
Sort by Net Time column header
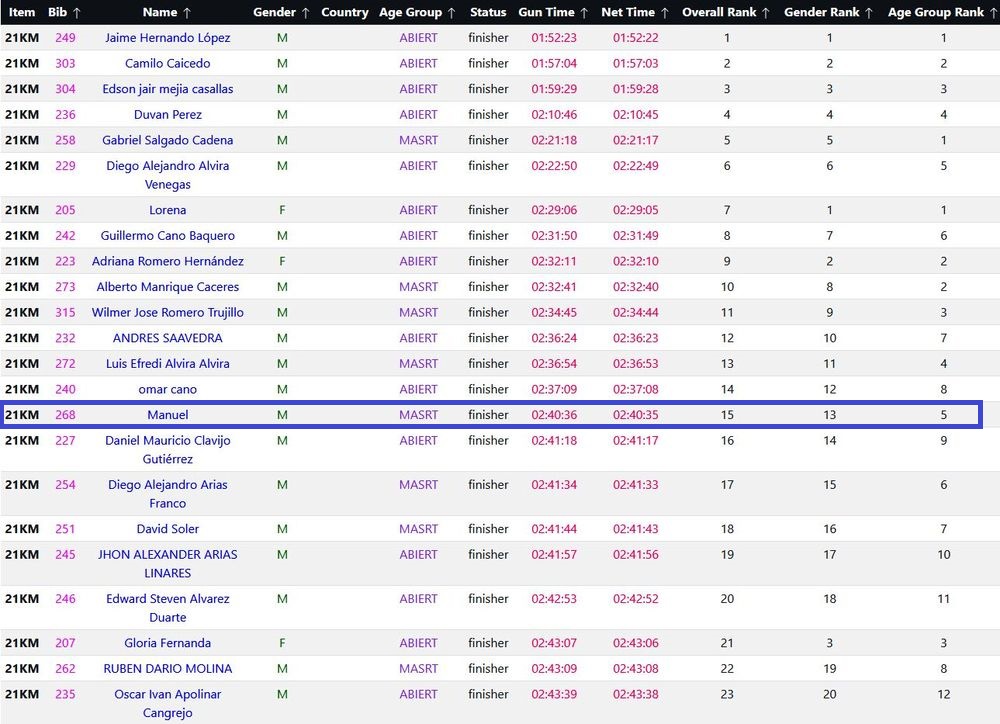coord(635,12)
